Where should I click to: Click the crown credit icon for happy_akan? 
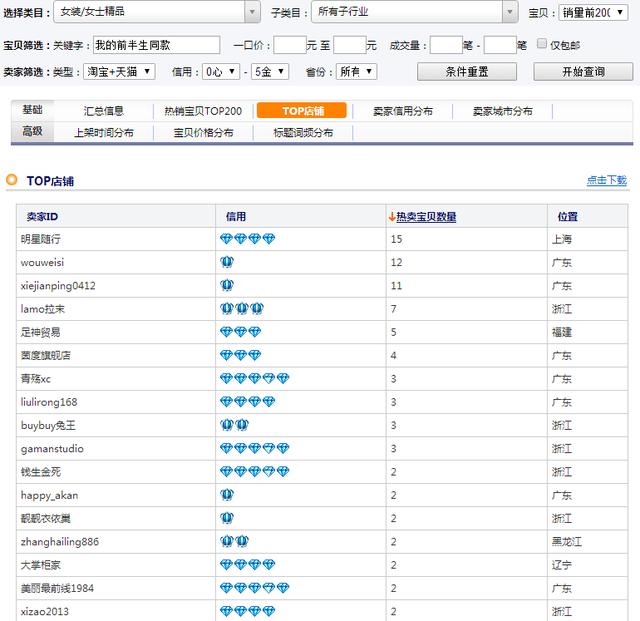pyautogui.click(x=227, y=495)
